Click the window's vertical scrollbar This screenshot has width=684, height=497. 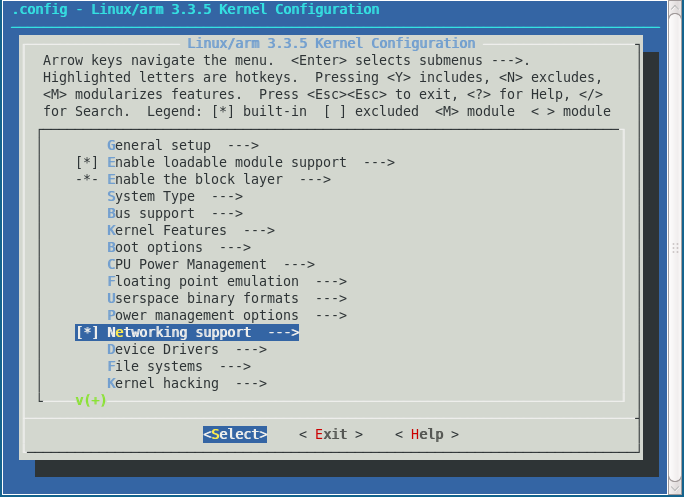click(x=675, y=249)
